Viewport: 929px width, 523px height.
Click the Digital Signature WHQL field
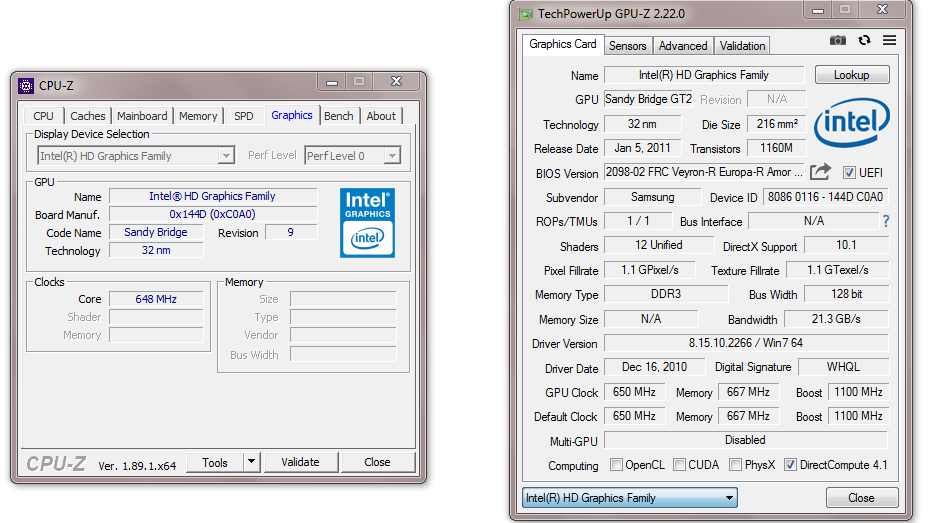coord(843,367)
